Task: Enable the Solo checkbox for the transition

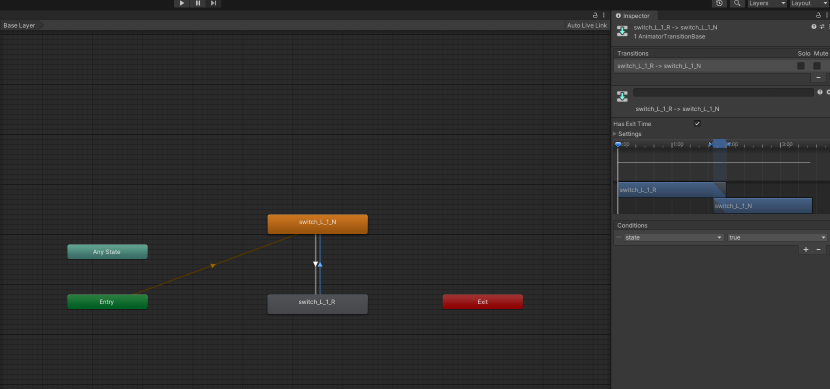Action: [801, 66]
